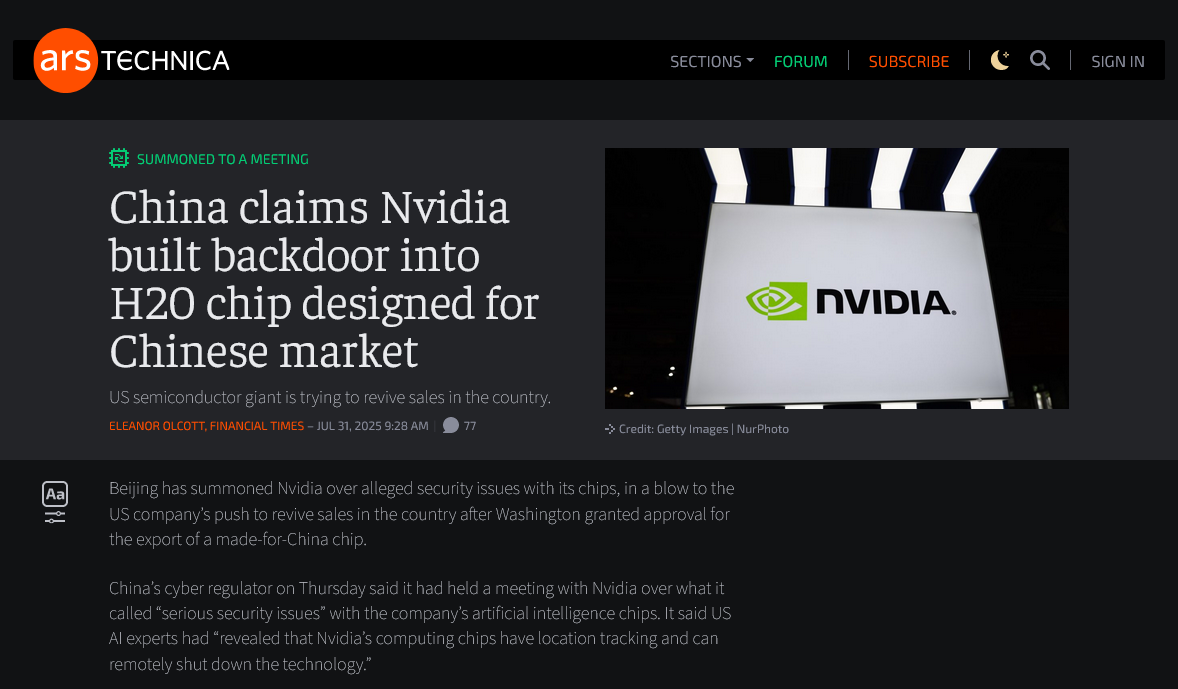The width and height of the screenshot is (1178, 689).
Task: Click the Sections dropdown caret arrow
Action: coord(750,60)
